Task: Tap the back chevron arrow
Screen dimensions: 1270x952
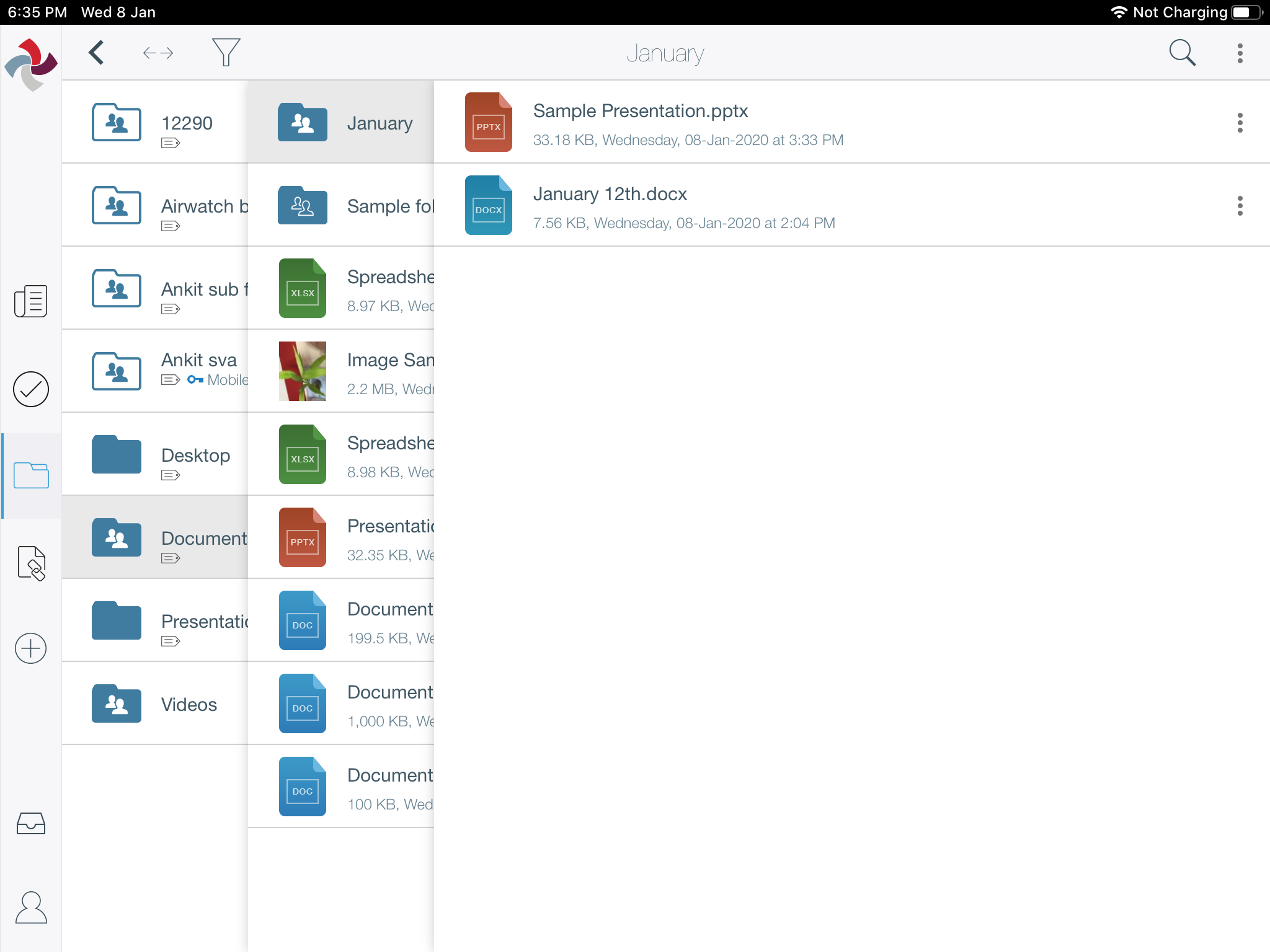Action: [x=96, y=53]
